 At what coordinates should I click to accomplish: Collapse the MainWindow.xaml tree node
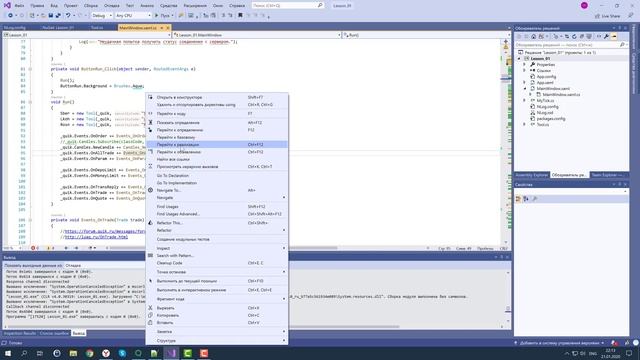click(525, 89)
